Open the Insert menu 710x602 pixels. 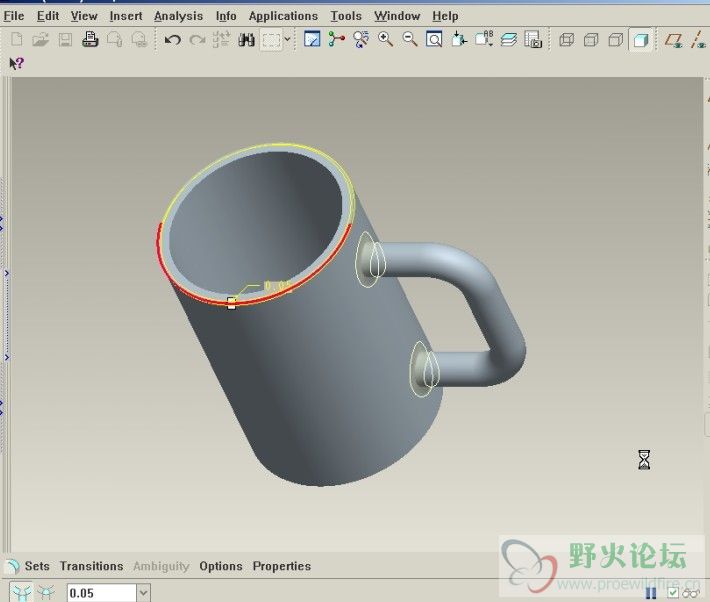(x=126, y=16)
